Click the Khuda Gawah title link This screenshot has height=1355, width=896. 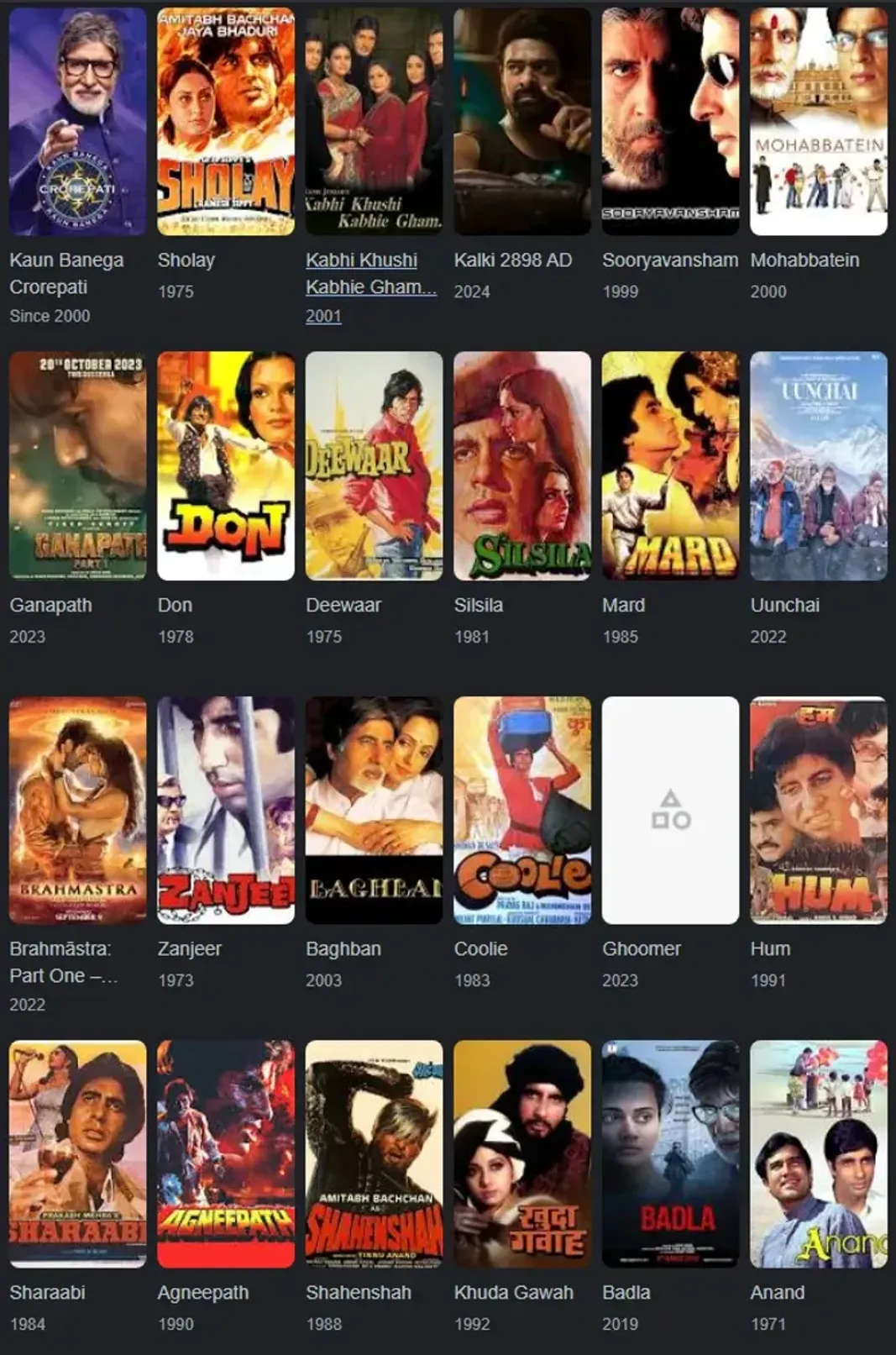(514, 1293)
